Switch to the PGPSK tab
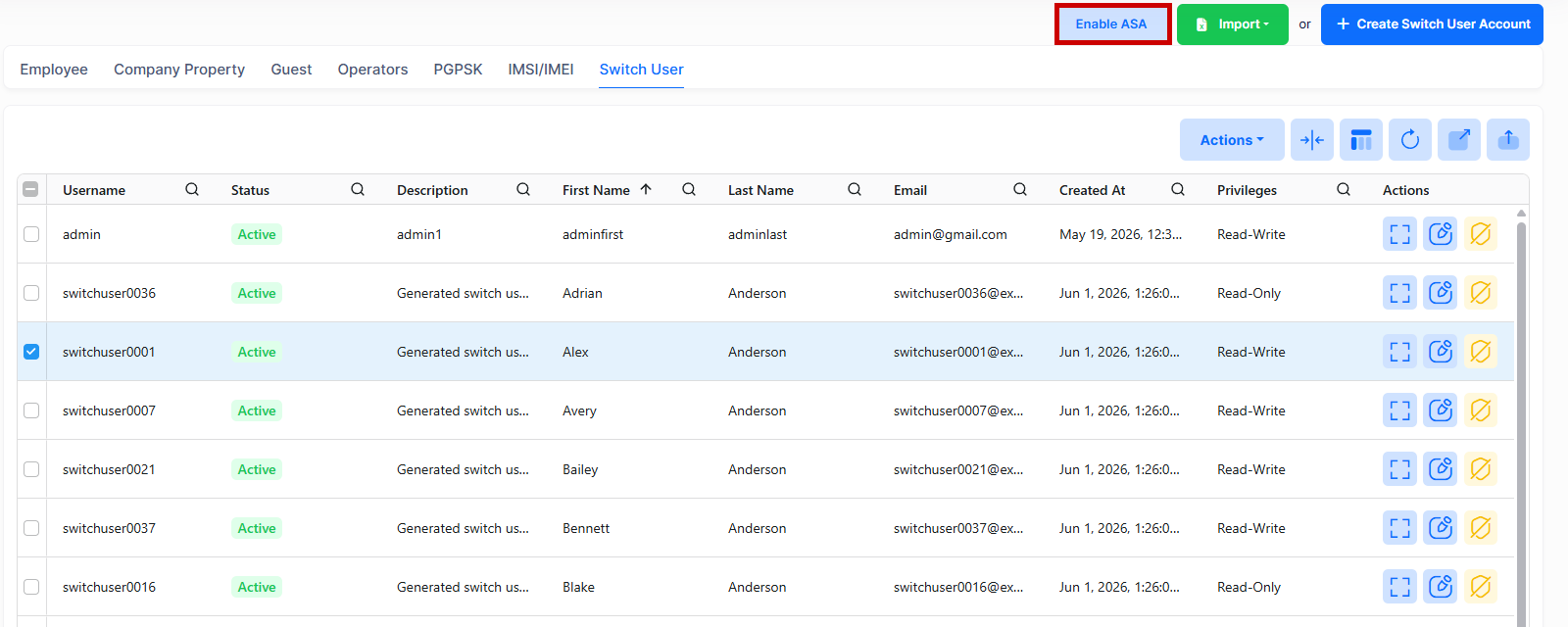Image resolution: width=1568 pixels, height=627 pixels. coord(458,70)
